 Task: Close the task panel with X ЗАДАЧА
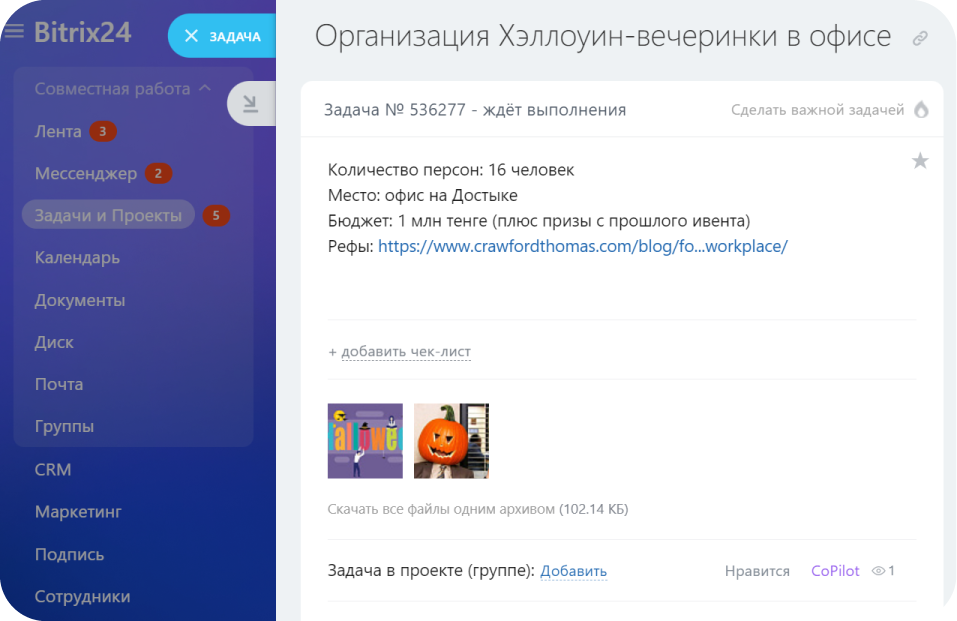point(221,37)
